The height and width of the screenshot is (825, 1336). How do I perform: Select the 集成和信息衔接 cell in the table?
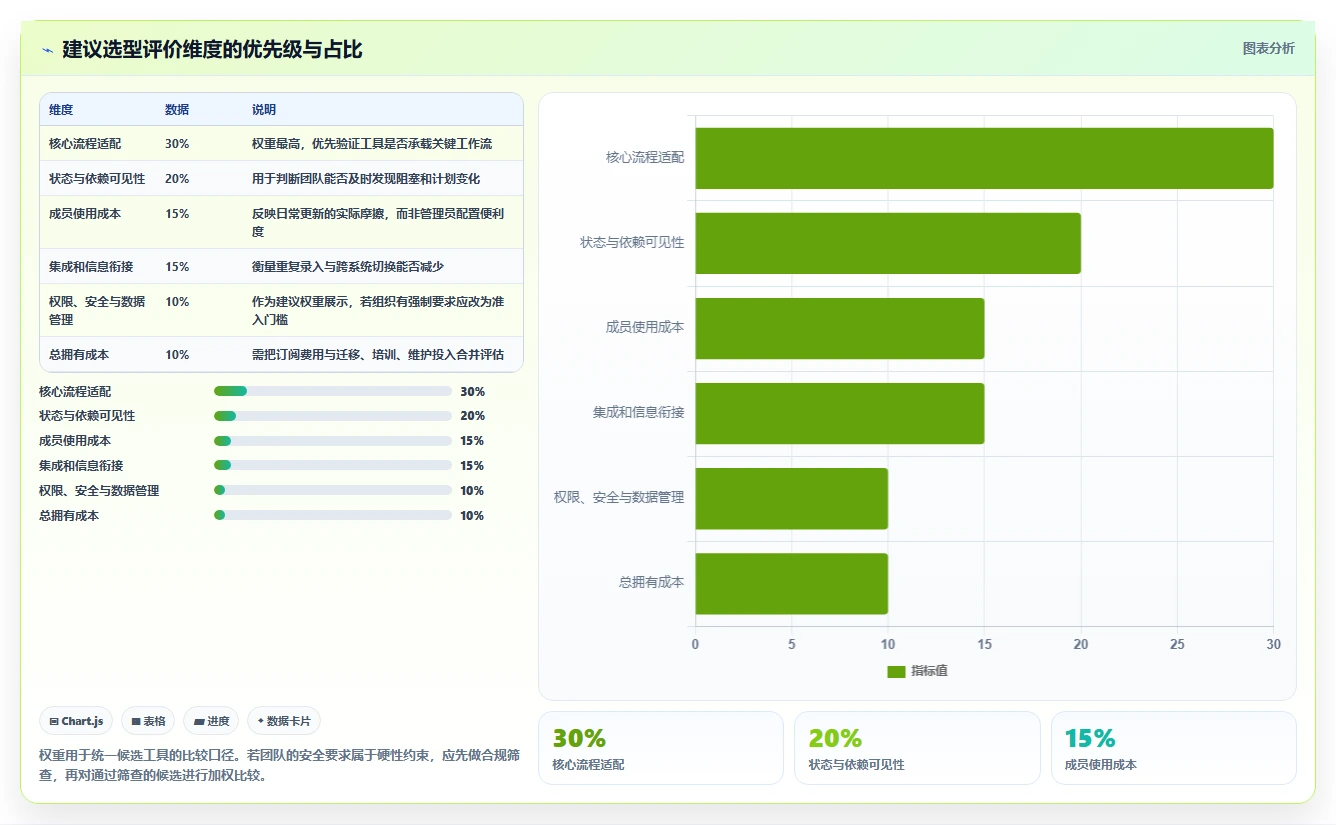[91, 267]
